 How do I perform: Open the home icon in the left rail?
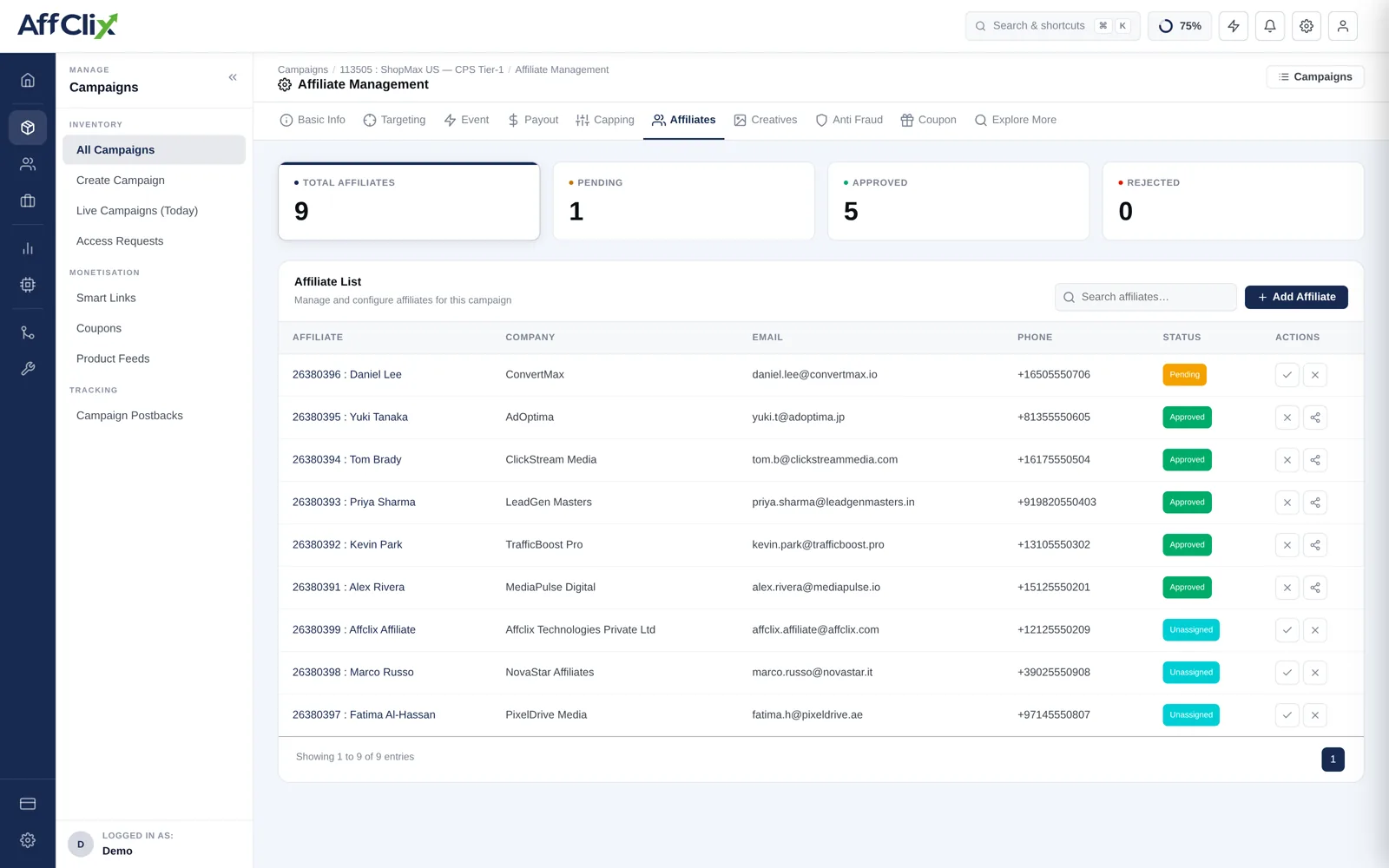28,80
